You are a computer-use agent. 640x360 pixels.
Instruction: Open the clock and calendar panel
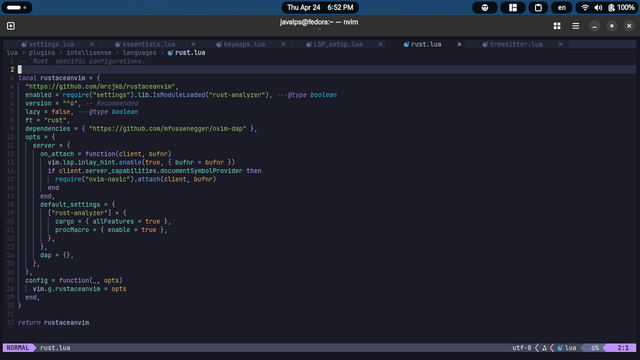[x=320, y=7]
